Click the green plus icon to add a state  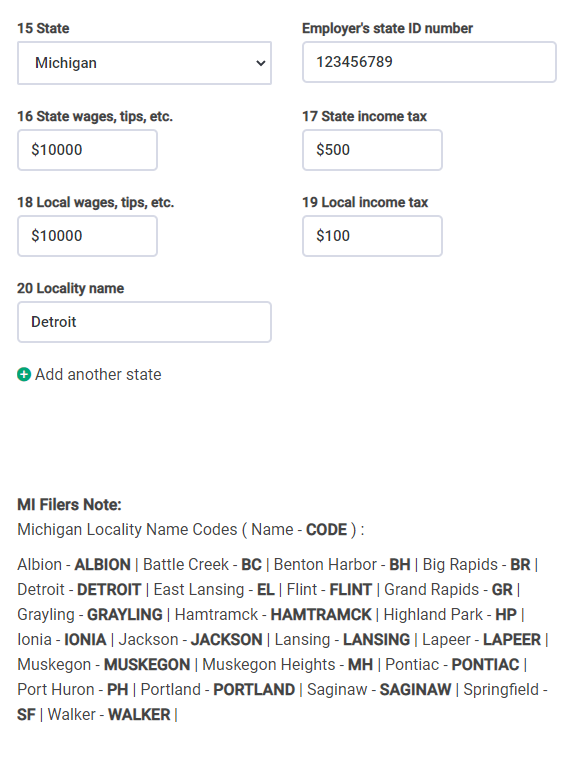24,374
